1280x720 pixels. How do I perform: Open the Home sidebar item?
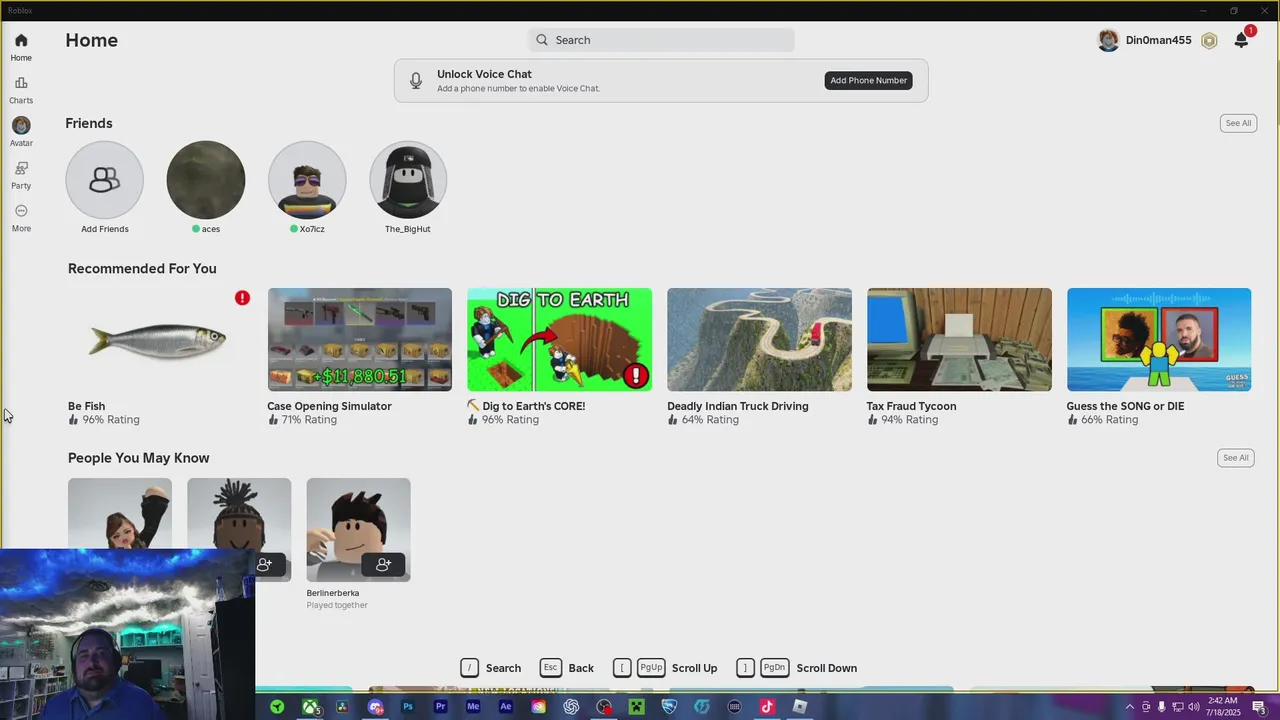coord(21,46)
